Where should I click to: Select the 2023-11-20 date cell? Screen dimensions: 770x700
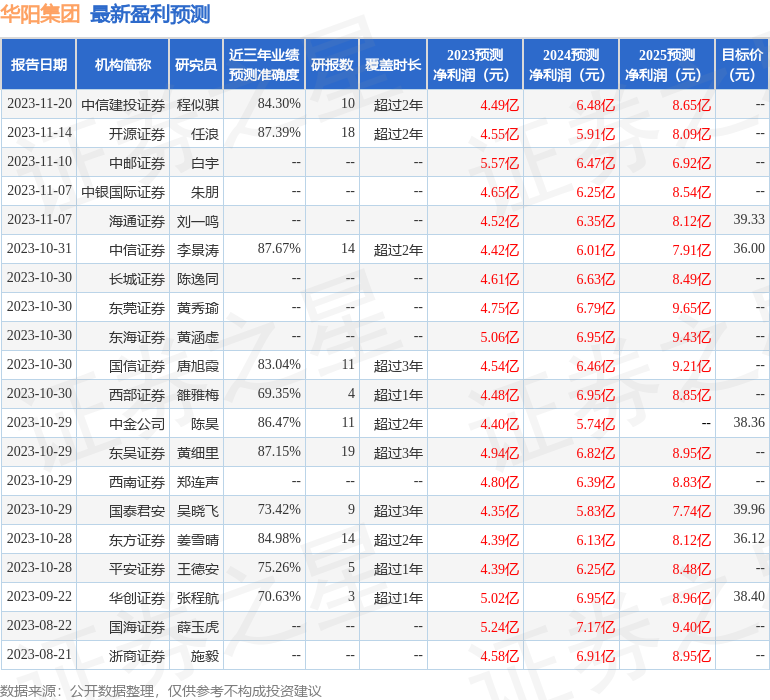point(39,104)
